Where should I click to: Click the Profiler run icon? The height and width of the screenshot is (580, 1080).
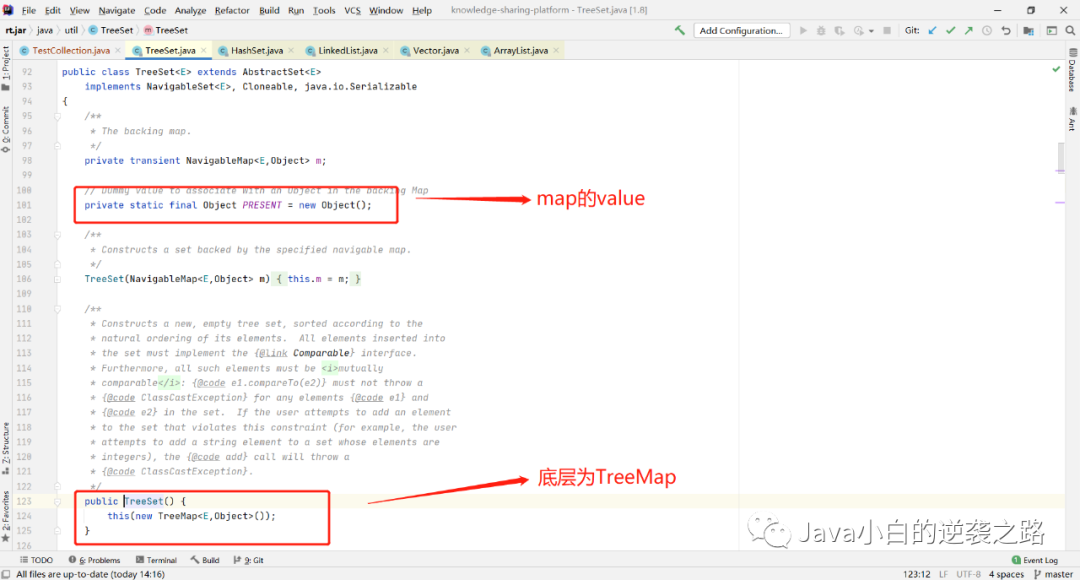(x=858, y=30)
